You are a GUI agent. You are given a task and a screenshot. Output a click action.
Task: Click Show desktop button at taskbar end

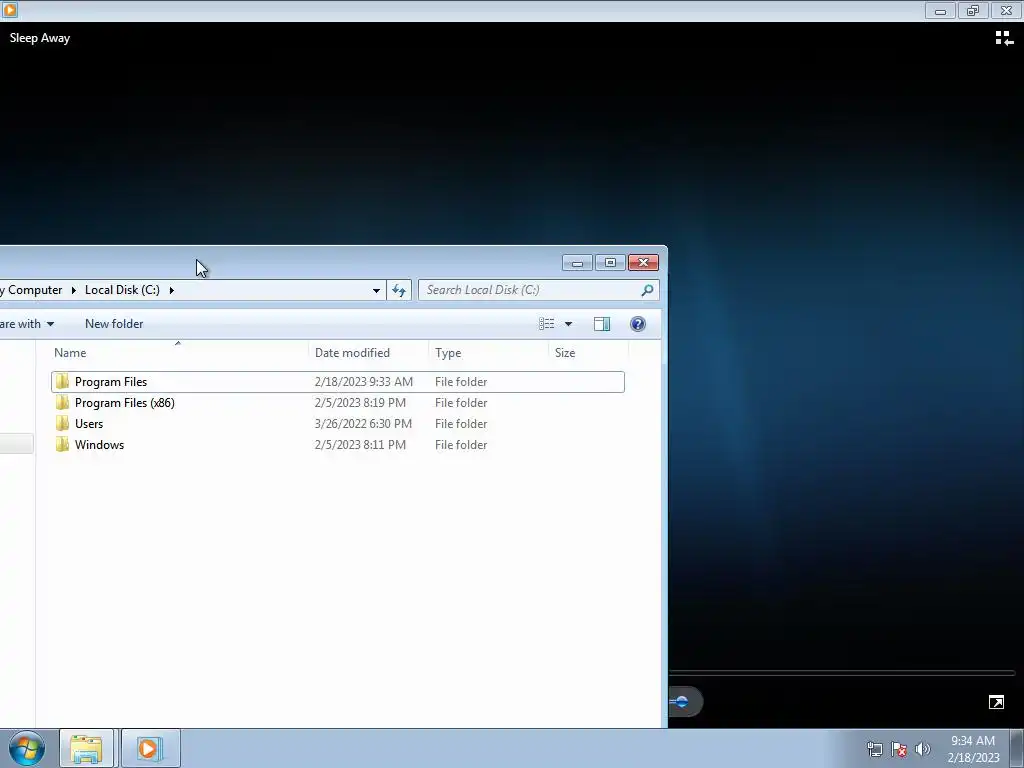pos(1017,748)
